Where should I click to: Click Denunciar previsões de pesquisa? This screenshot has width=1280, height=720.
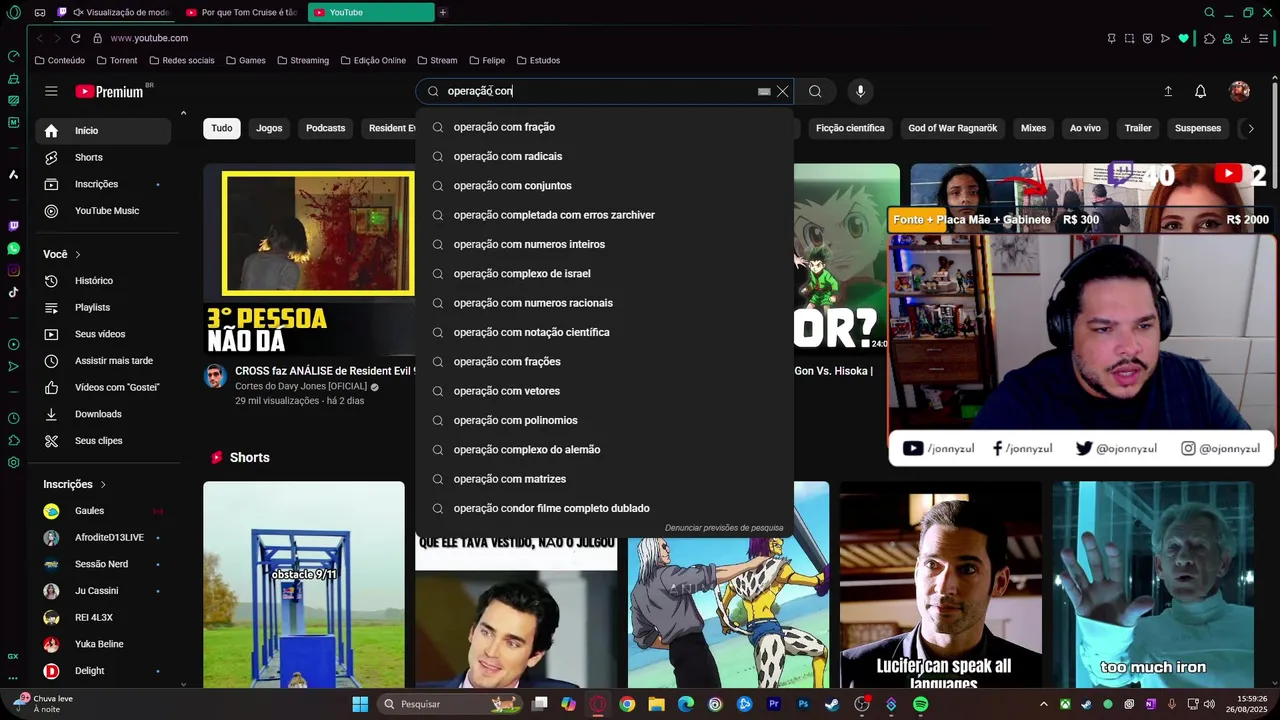tap(724, 528)
